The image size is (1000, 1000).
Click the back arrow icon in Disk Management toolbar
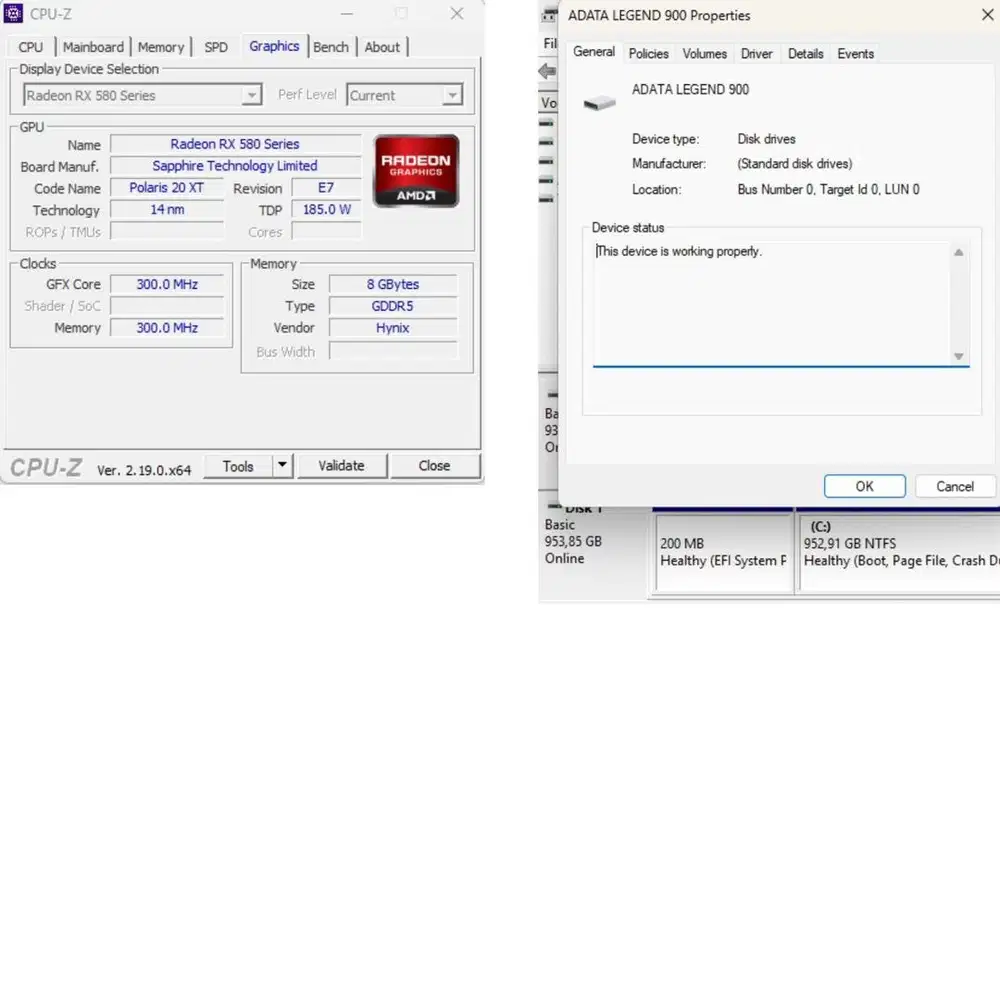coord(547,70)
